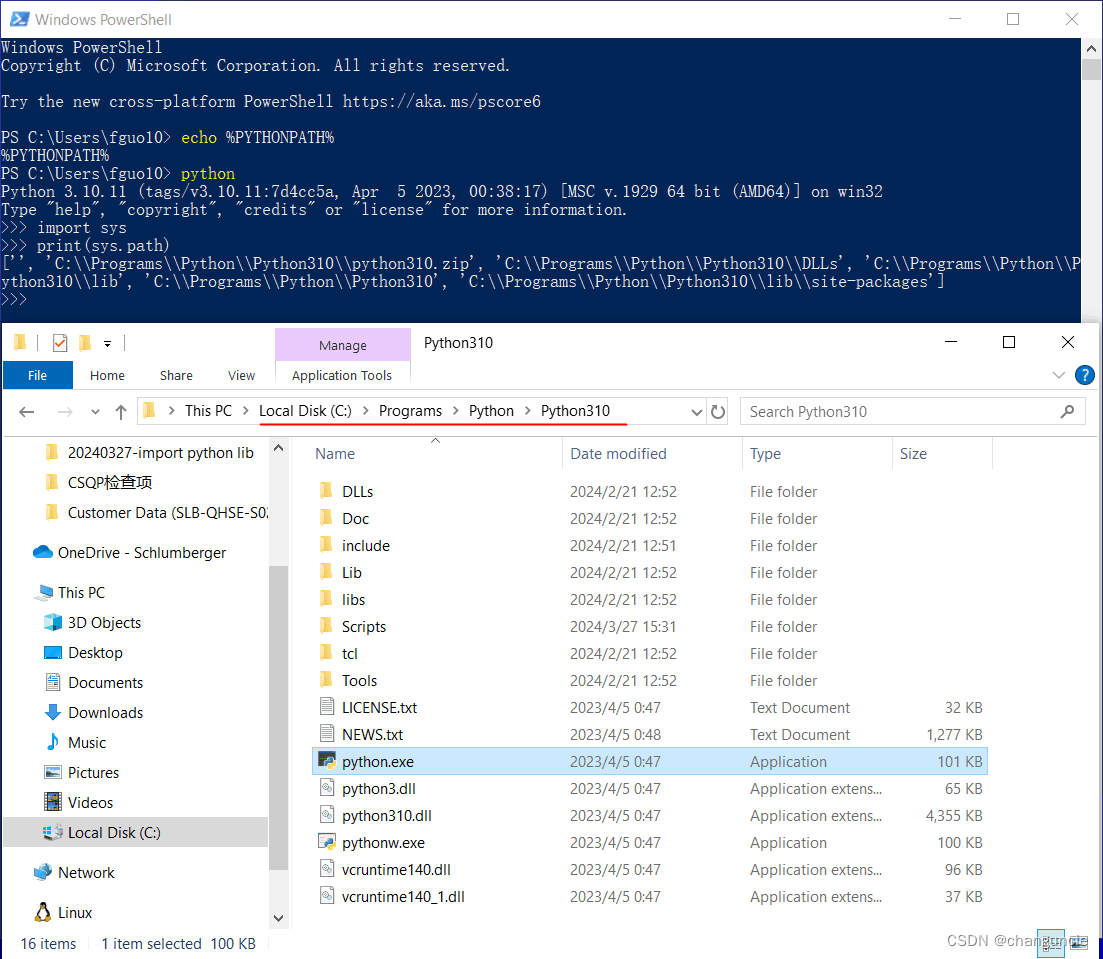Click the Search Python310 box

pos(912,412)
